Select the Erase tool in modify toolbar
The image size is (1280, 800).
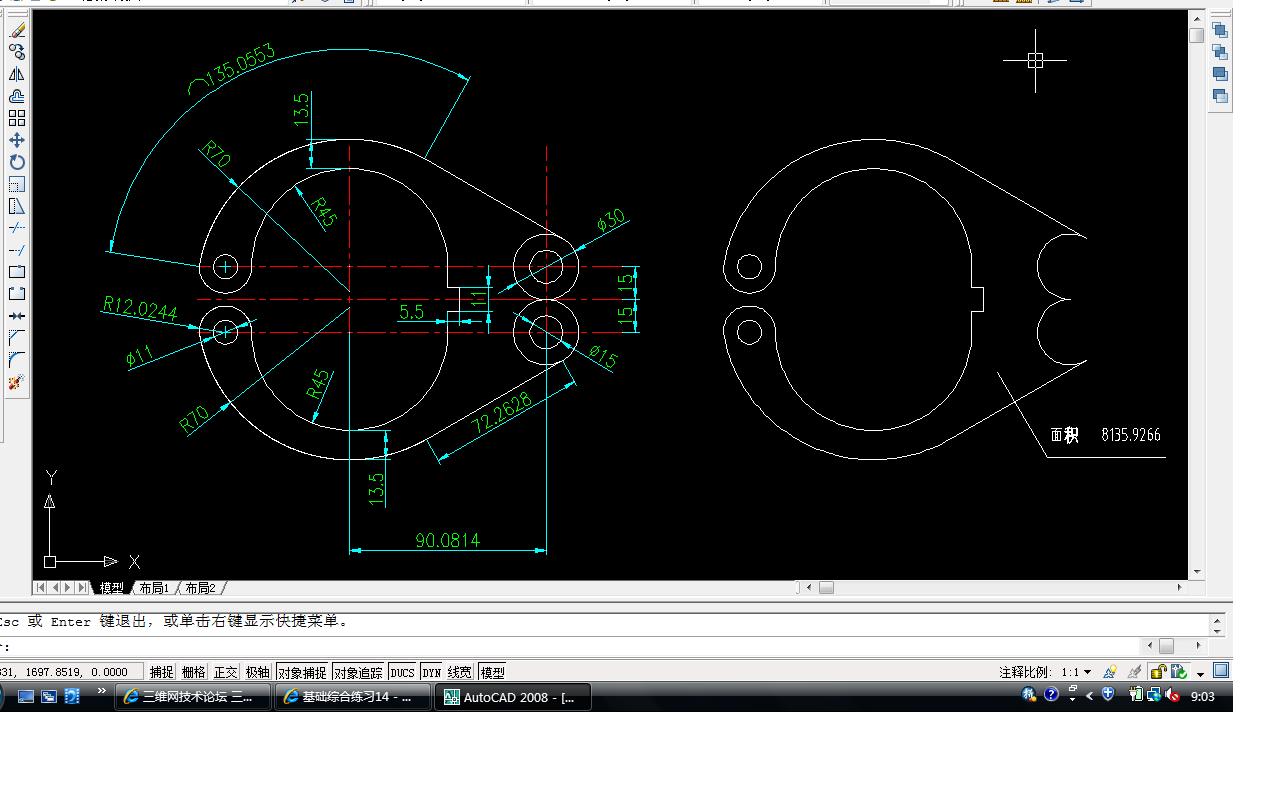(x=17, y=31)
